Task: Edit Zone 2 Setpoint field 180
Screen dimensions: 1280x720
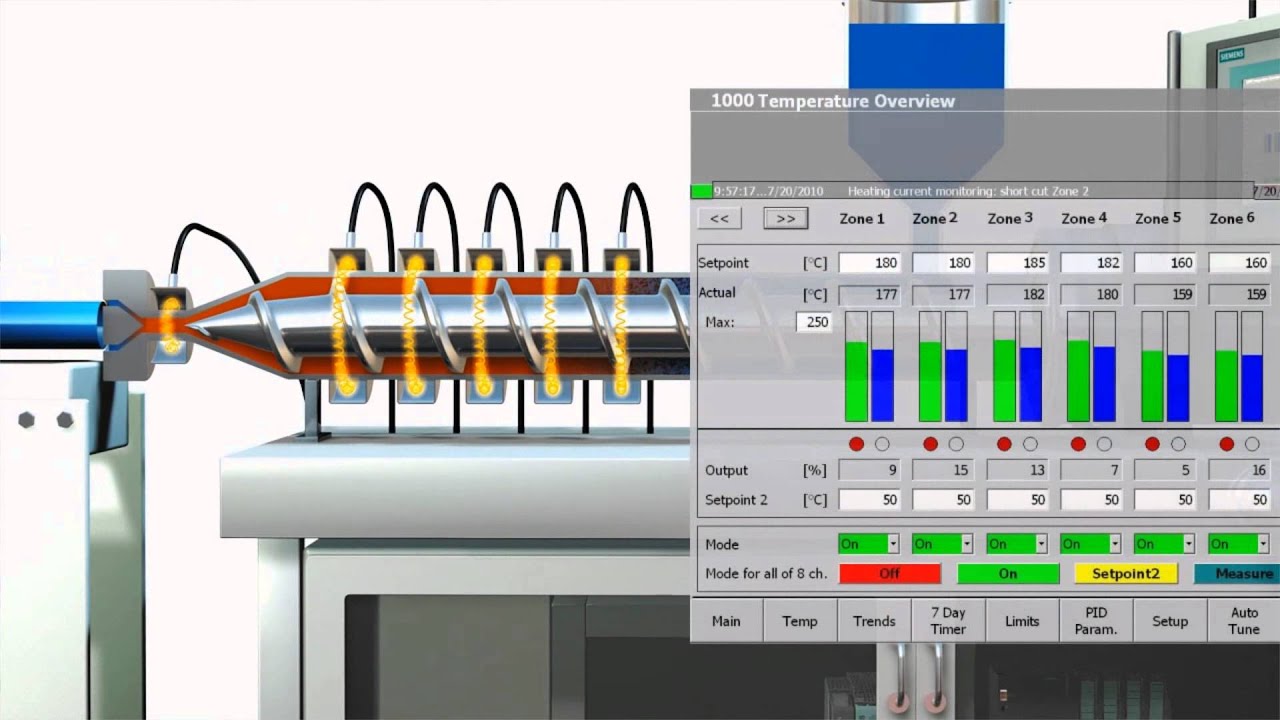Action: point(943,263)
